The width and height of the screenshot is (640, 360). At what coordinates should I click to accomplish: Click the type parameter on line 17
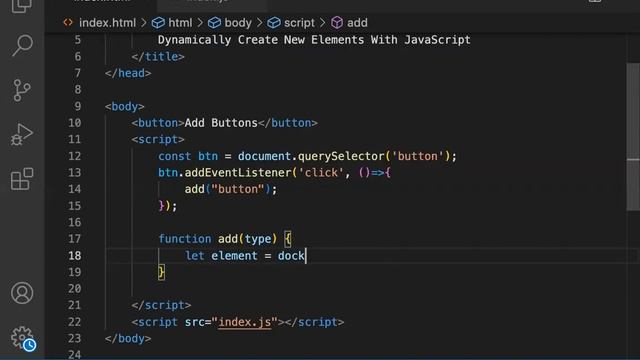tap(258, 239)
